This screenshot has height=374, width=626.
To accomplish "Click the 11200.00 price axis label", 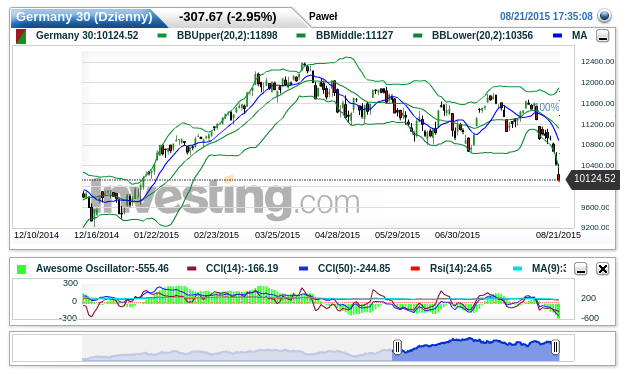I will point(597,125).
